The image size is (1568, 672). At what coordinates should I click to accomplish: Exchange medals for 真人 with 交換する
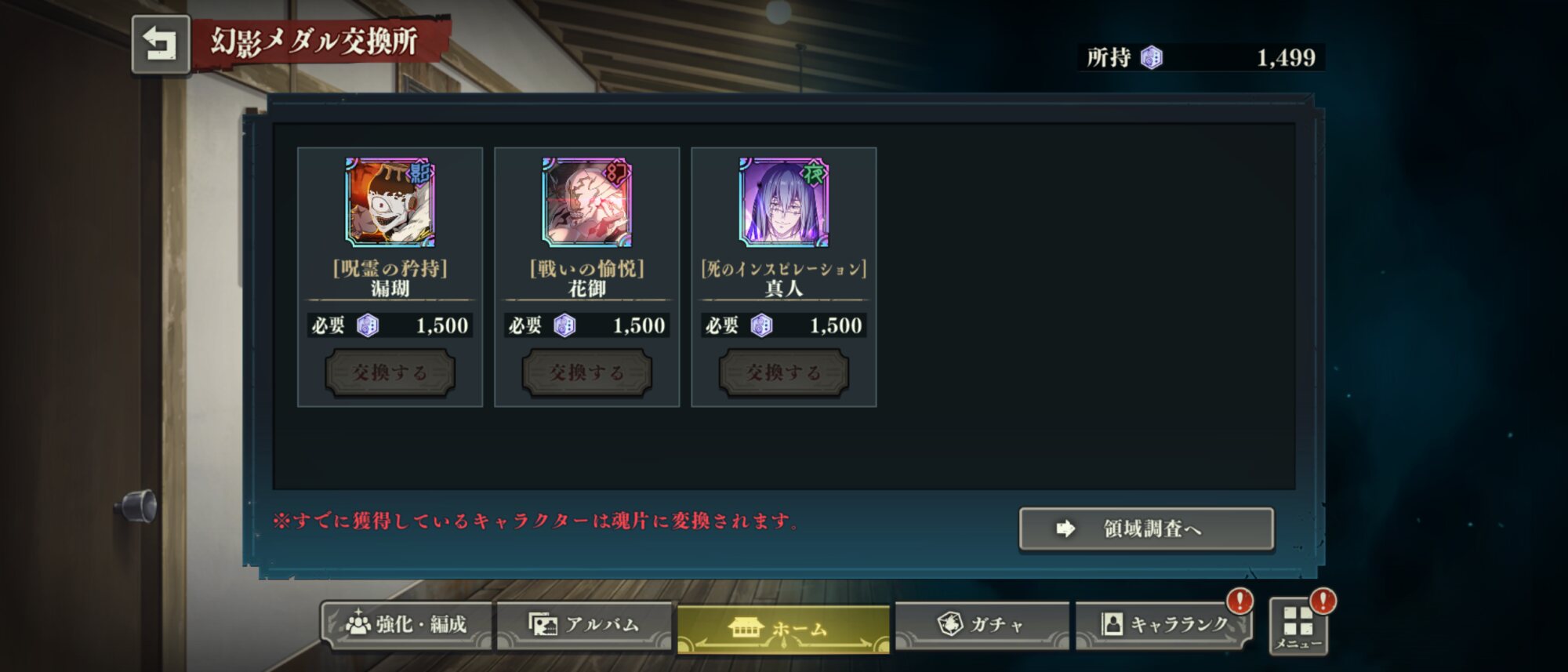[784, 372]
